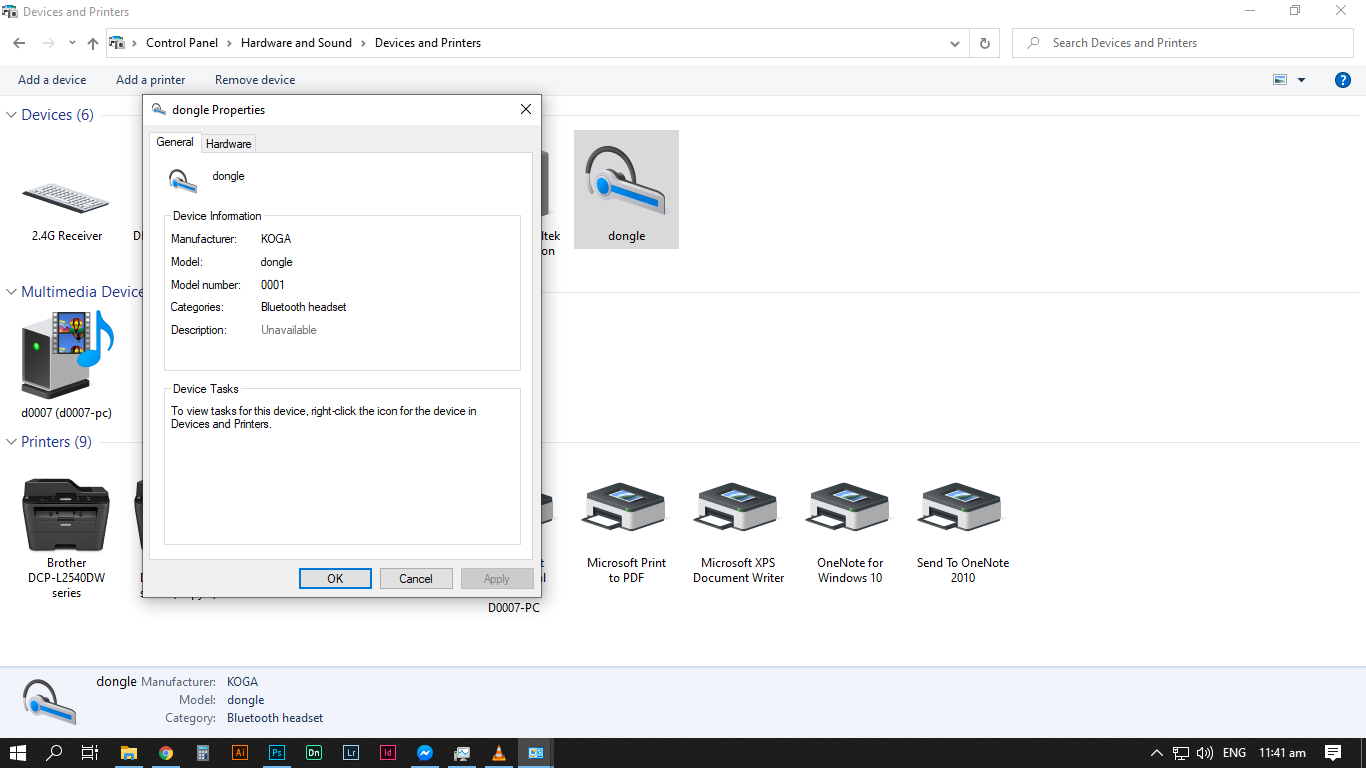Open Messenger from the taskbar
This screenshot has width=1366, height=768.
[425, 753]
